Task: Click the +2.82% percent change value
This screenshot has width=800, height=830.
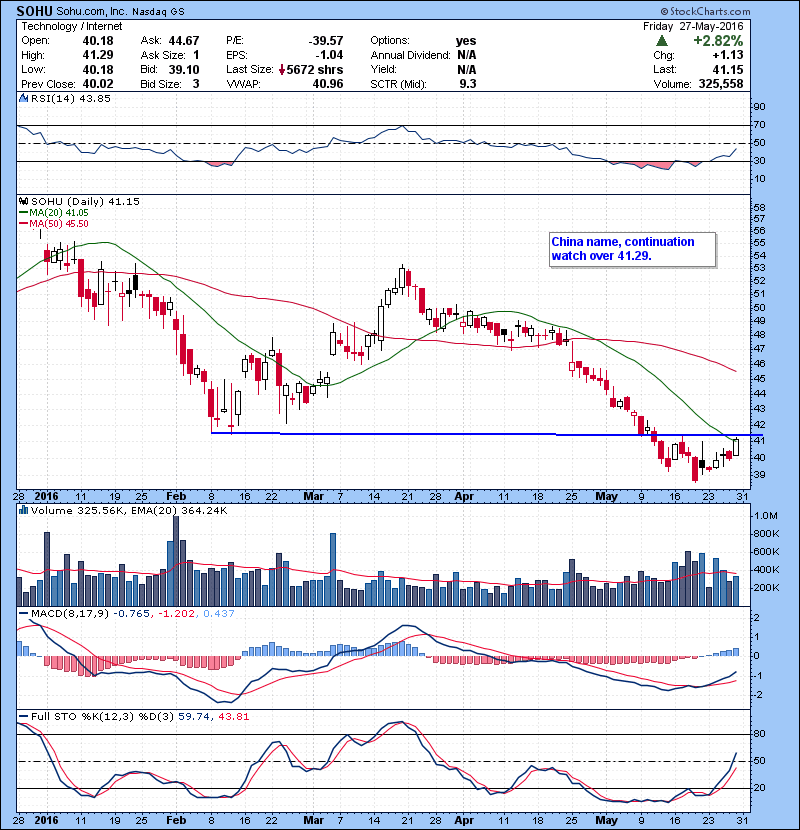Action: [x=718, y=41]
